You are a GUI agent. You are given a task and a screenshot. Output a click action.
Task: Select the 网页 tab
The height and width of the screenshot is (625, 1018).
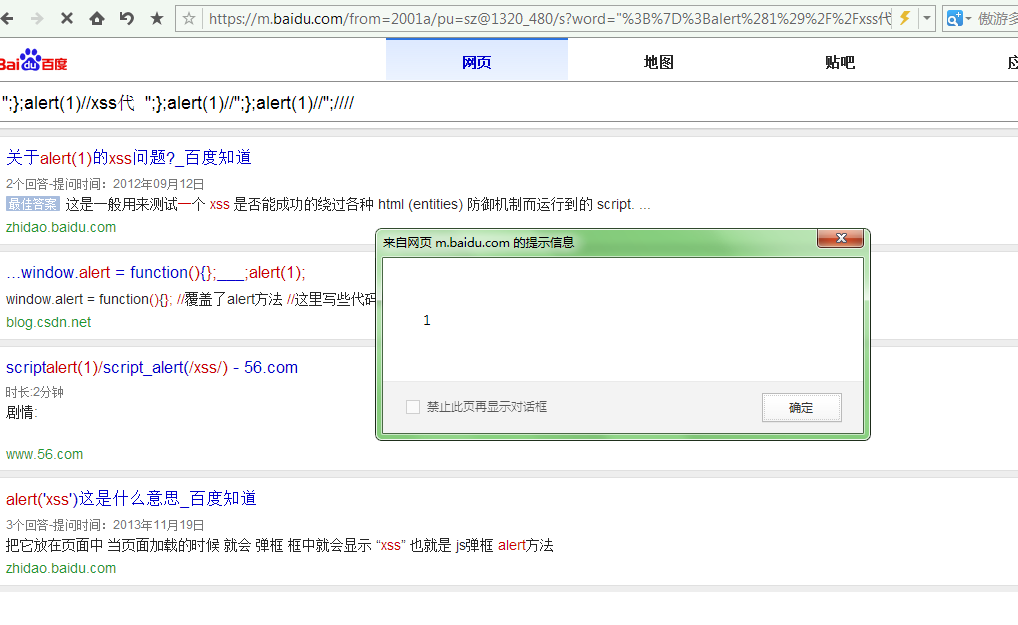pos(477,60)
